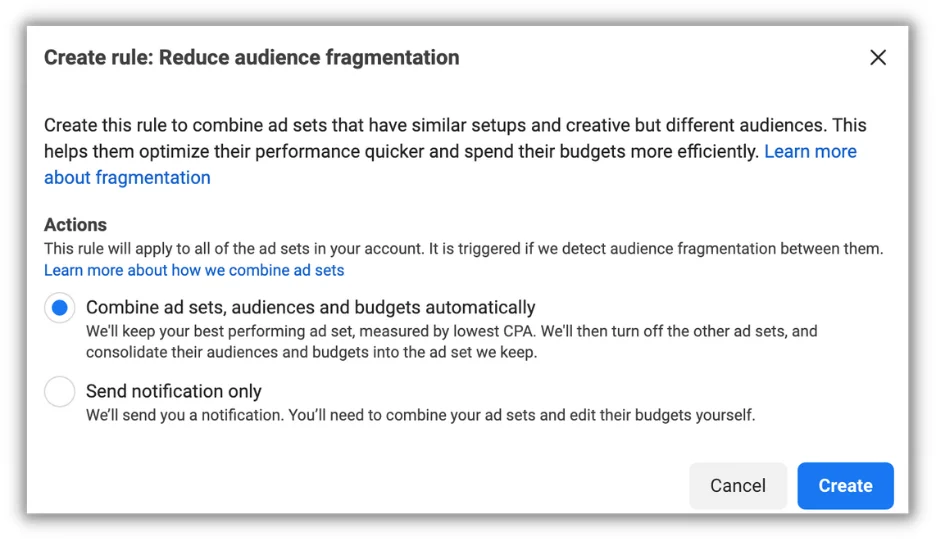
Task: Click the lowest CPA description under the Combine option
Action: [x=450, y=331]
